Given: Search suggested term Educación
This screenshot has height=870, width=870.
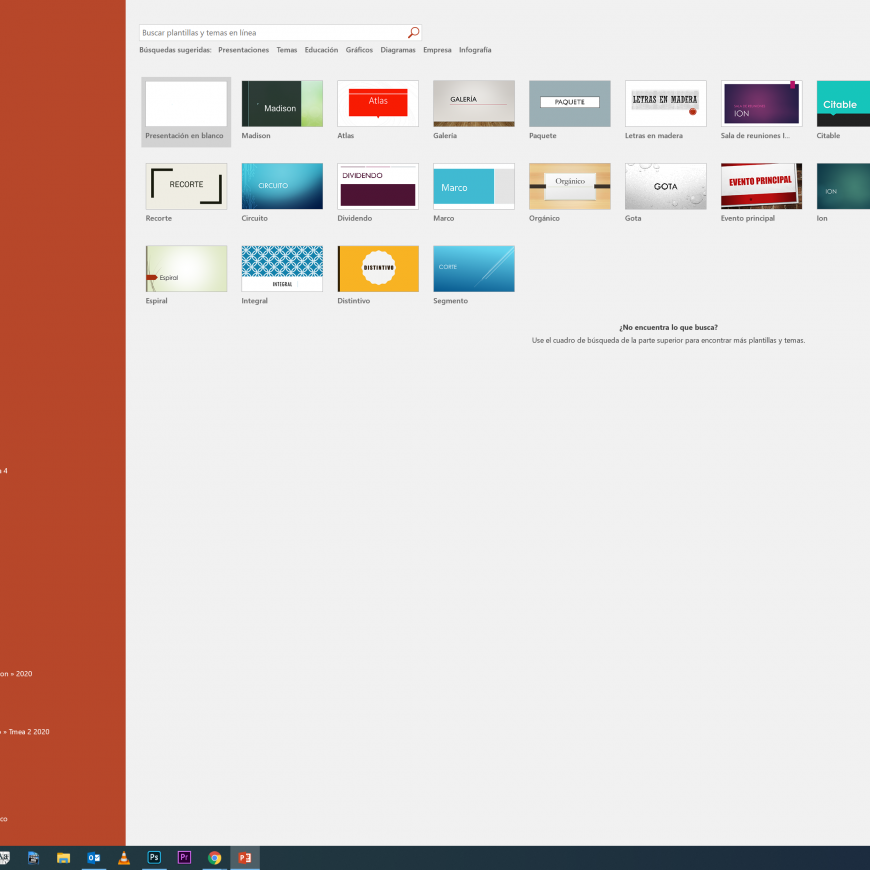Looking at the screenshot, I should tap(321, 50).
